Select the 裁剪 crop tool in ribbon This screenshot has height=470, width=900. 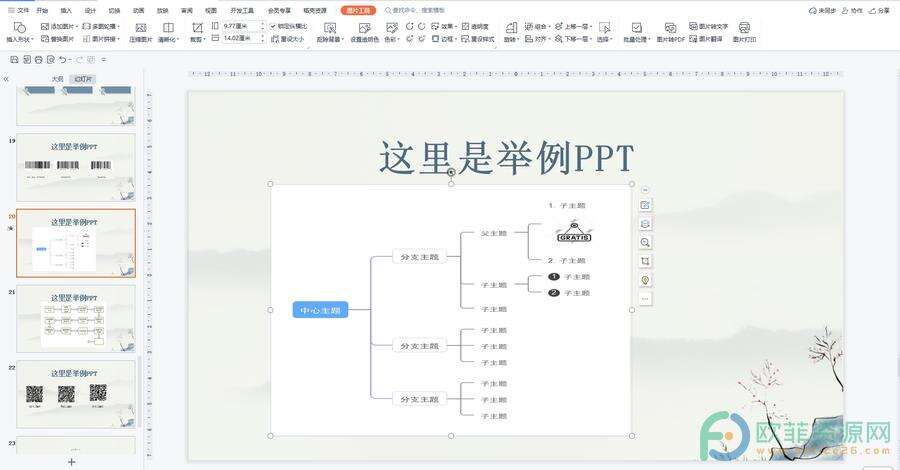pos(197,32)
